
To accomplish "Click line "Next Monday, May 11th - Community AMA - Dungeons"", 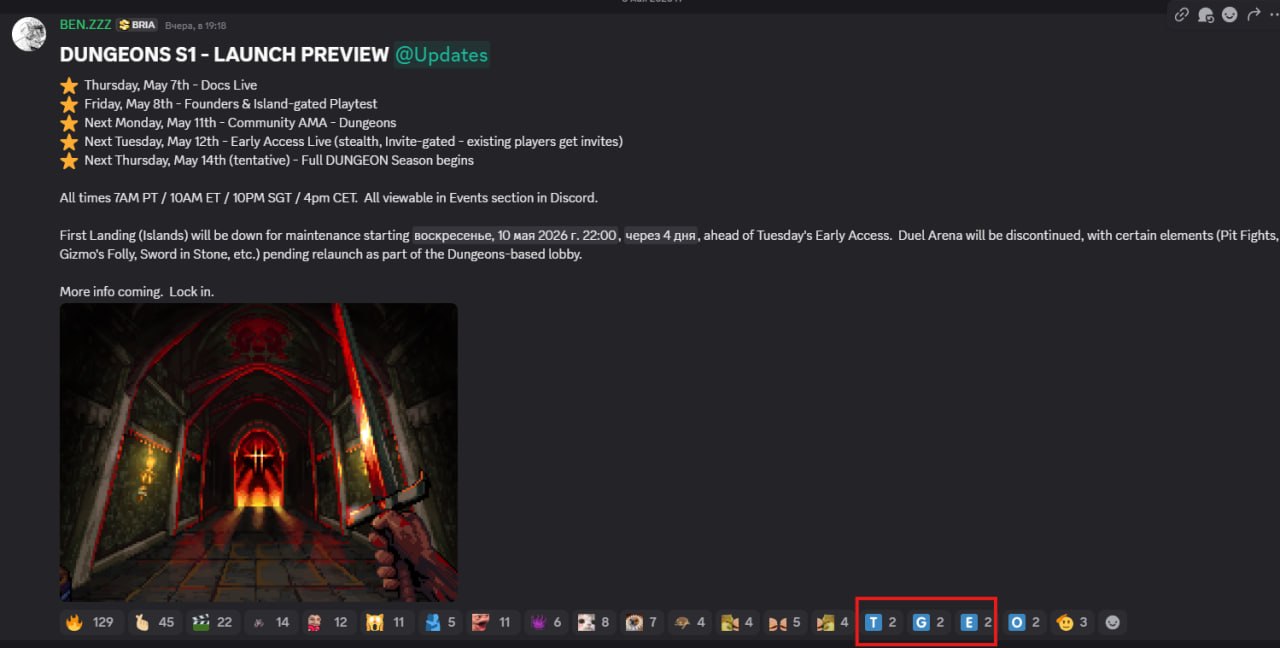I will pos(240,123).
